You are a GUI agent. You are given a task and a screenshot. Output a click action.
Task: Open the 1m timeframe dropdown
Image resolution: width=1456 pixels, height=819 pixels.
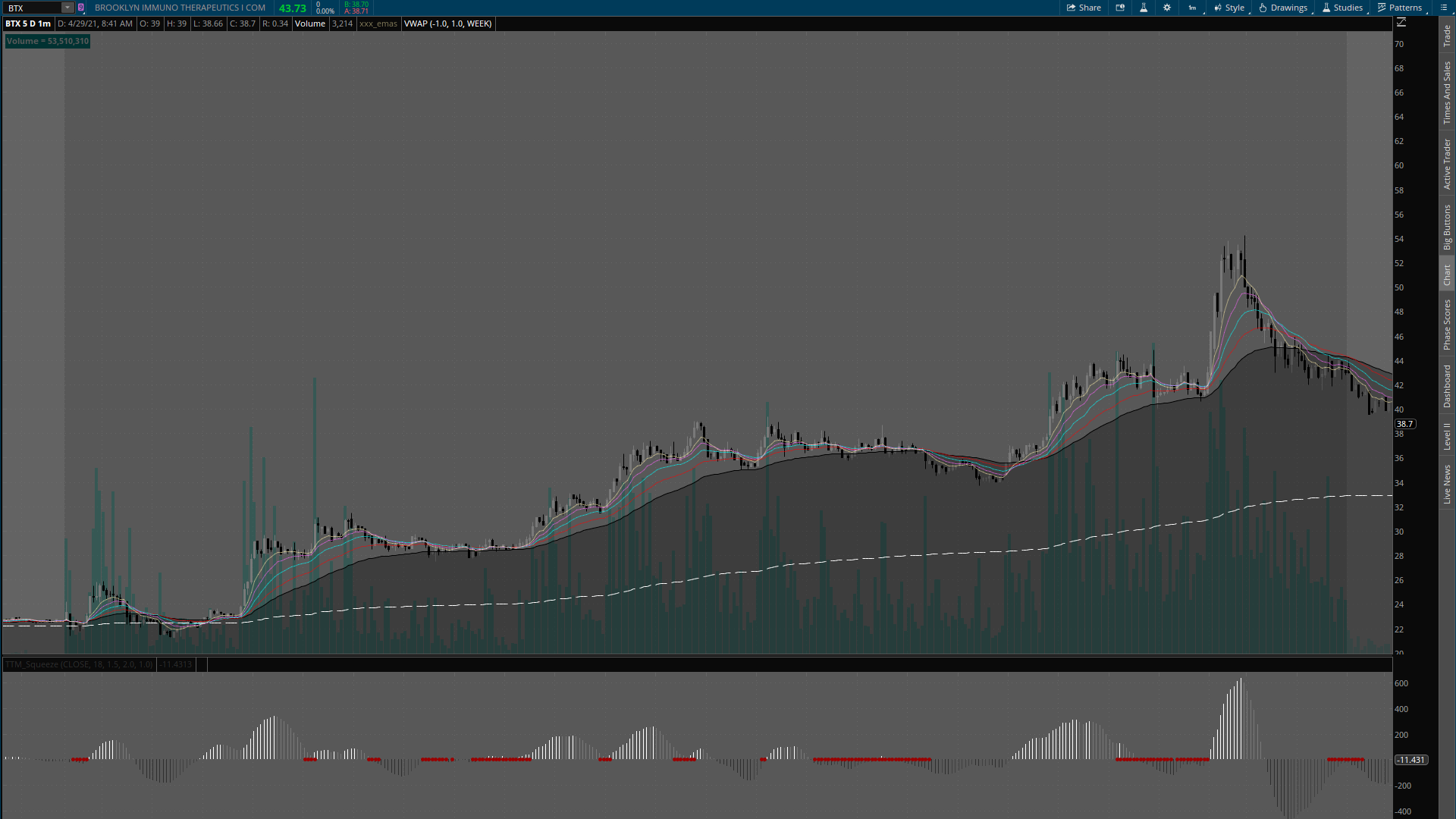[x=1192, y=8]
